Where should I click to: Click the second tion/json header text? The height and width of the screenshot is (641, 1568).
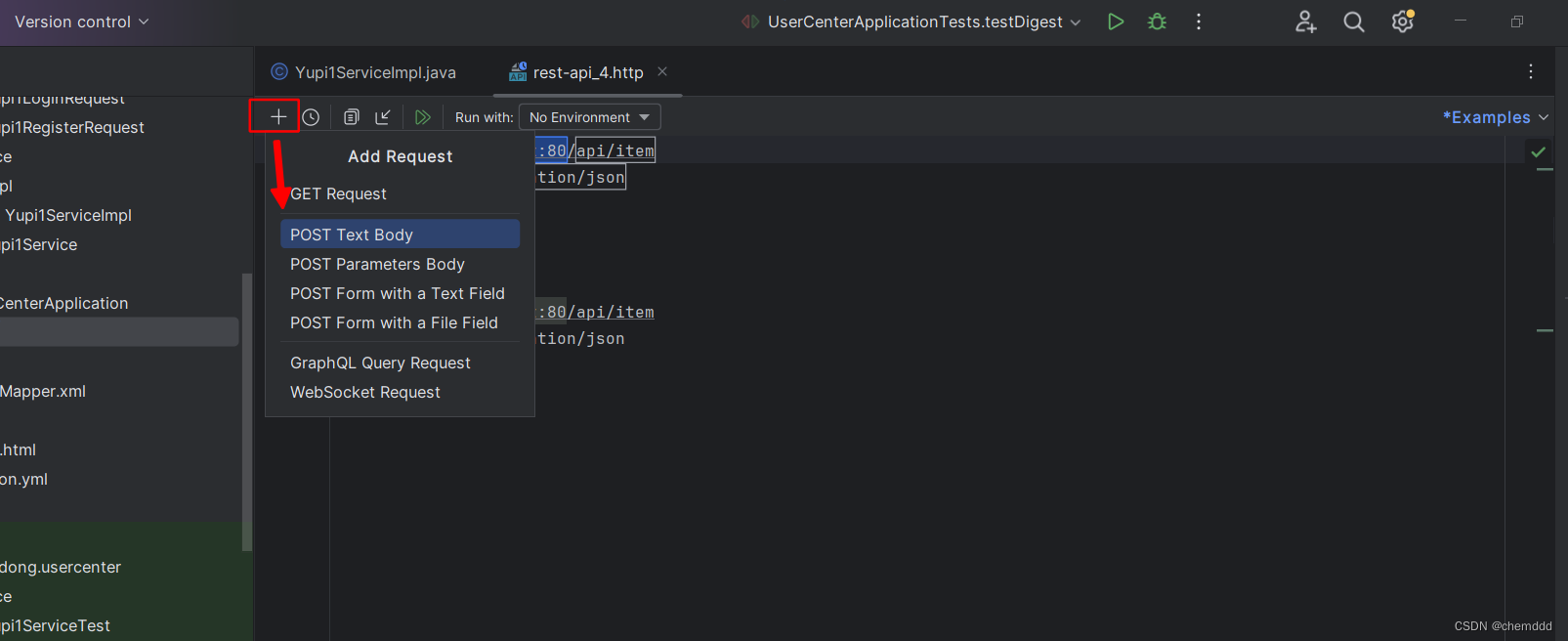pyautogui.click(x=581, y=338)
